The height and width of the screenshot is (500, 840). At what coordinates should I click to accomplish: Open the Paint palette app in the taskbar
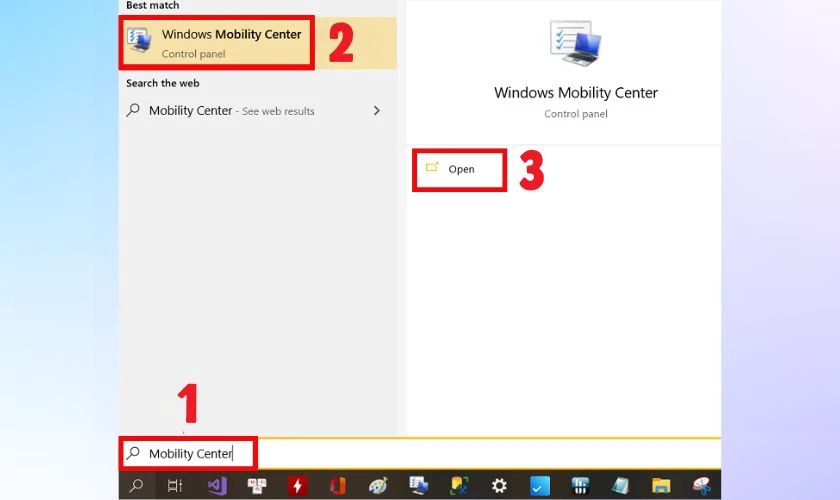coord(378,486)
